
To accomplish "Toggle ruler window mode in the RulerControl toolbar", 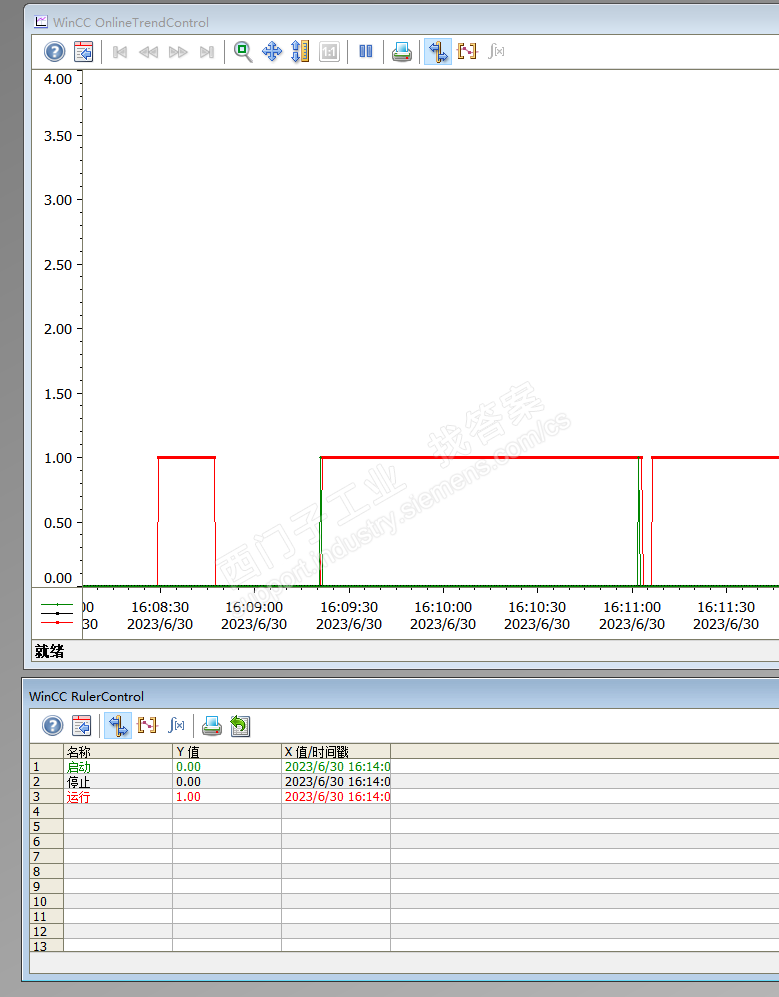I will [118, 725].
